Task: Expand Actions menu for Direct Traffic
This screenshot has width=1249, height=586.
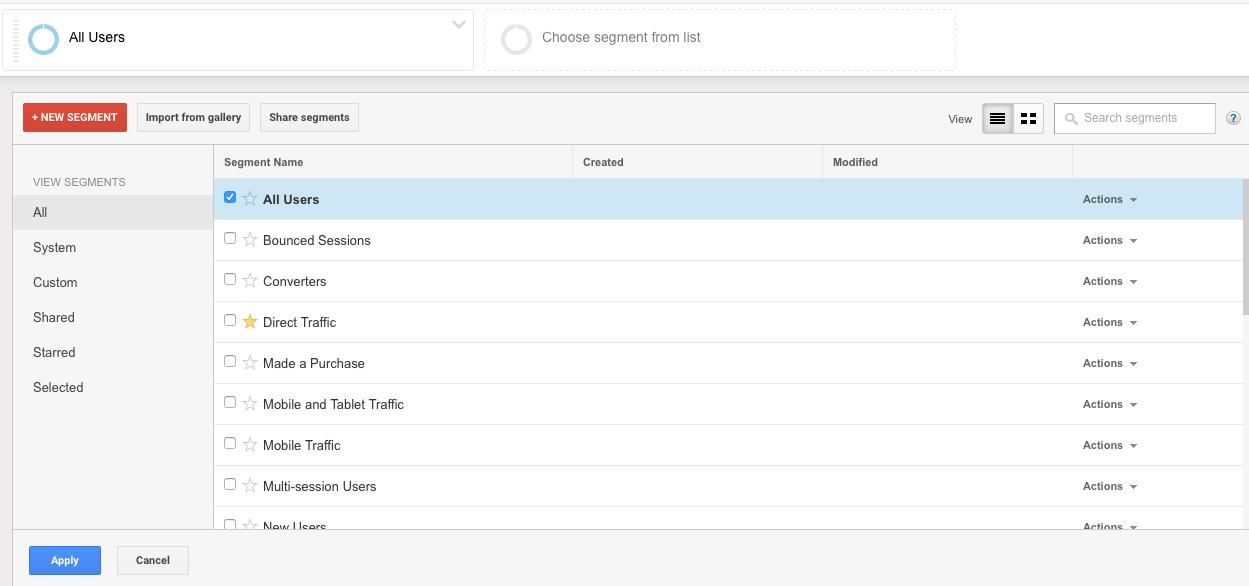Action: coord(1109,322)
